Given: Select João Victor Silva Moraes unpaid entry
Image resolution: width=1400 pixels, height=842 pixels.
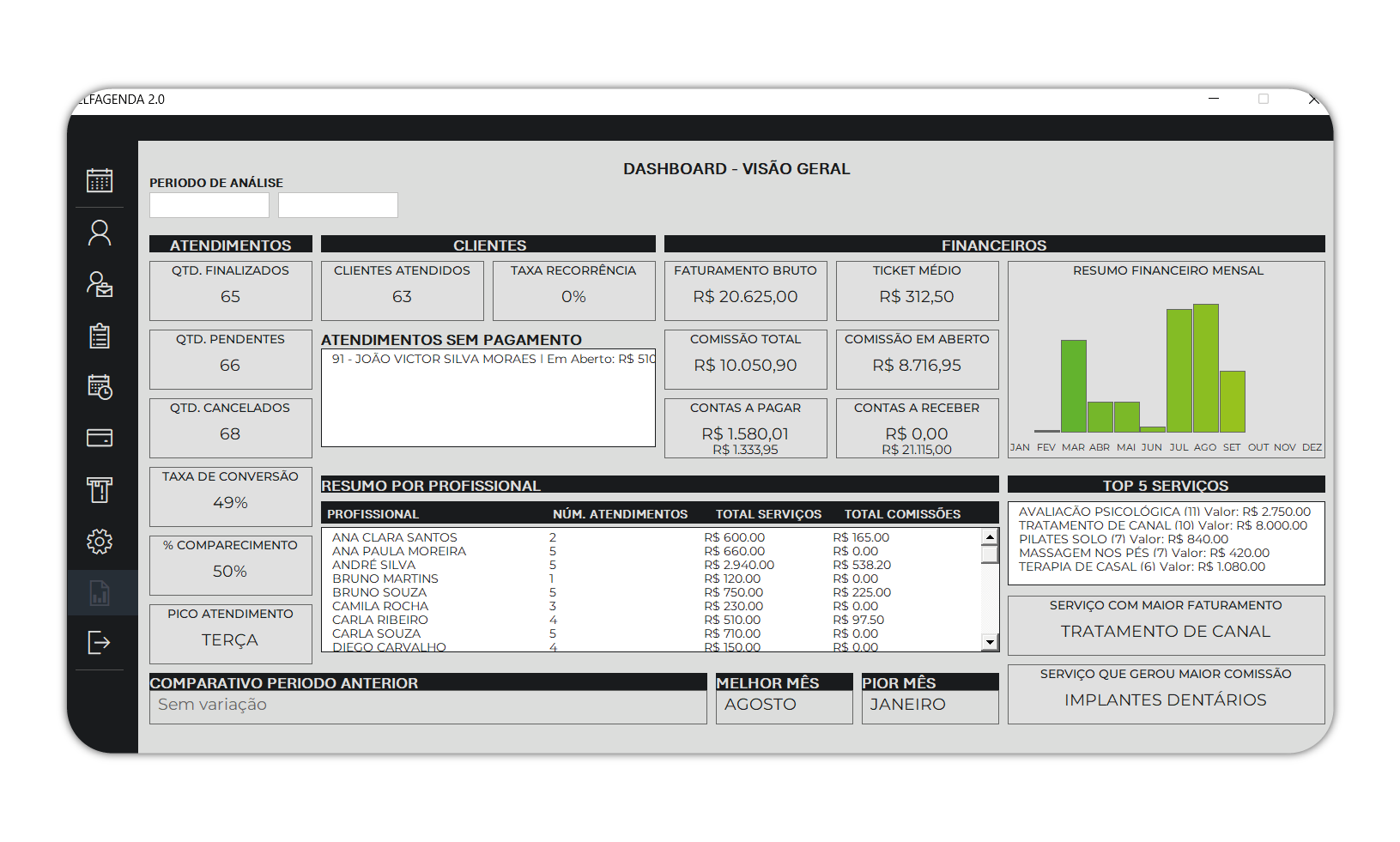Looking at the screenshot, I should coord(488,360).
